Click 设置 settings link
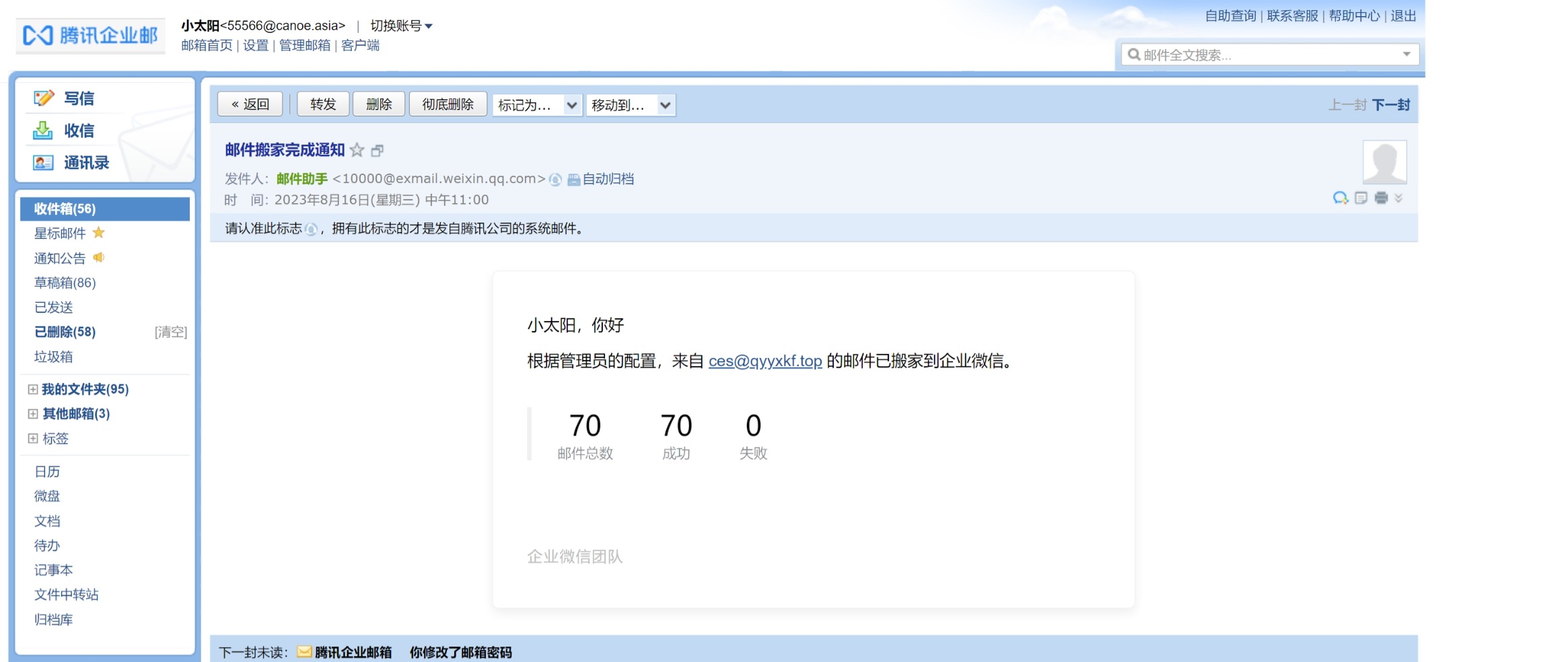1568x662 pixels. point(256,45)
